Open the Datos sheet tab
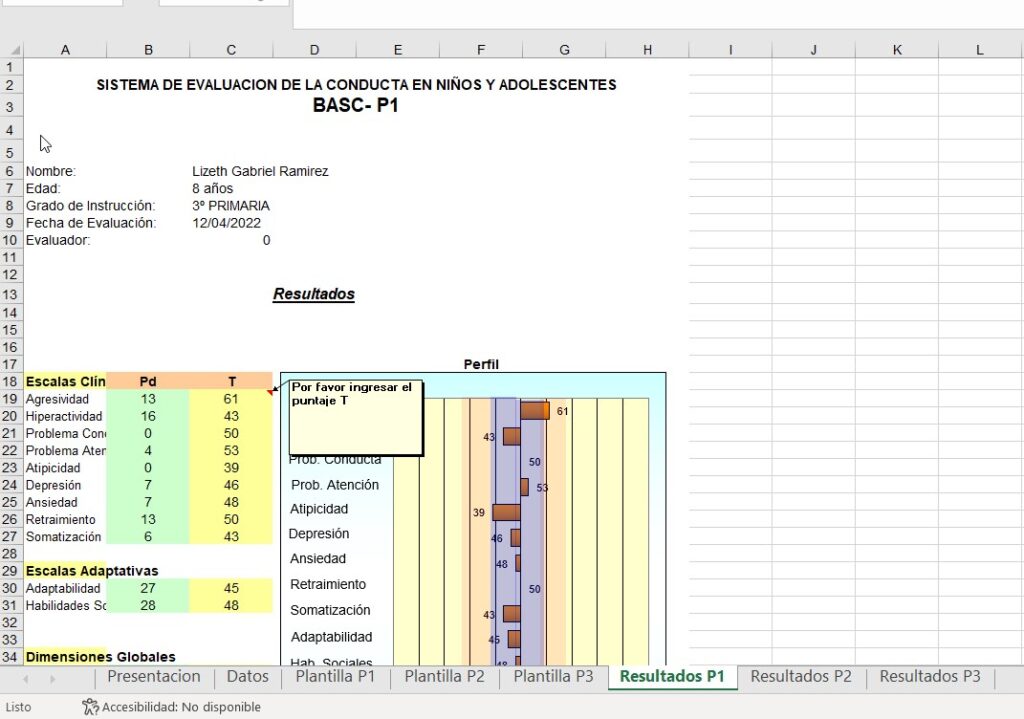 [x=247, y=676]
